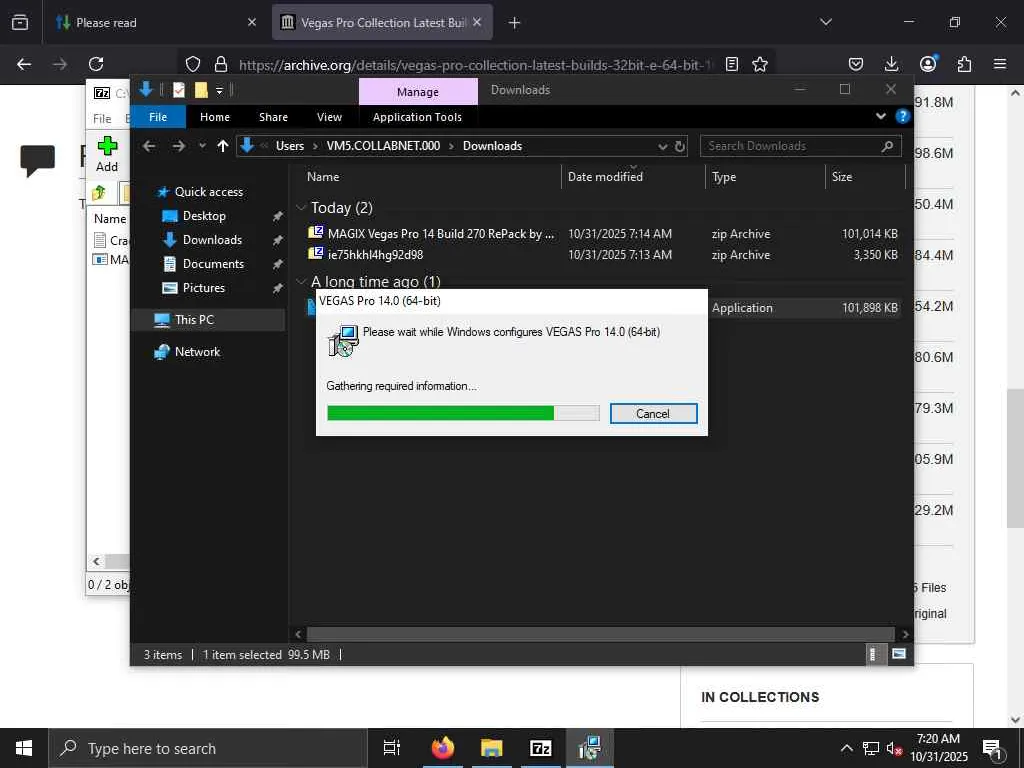Click the Search Downloads field
Viewport: 1024px width, 768px height.
coord(800,146)
